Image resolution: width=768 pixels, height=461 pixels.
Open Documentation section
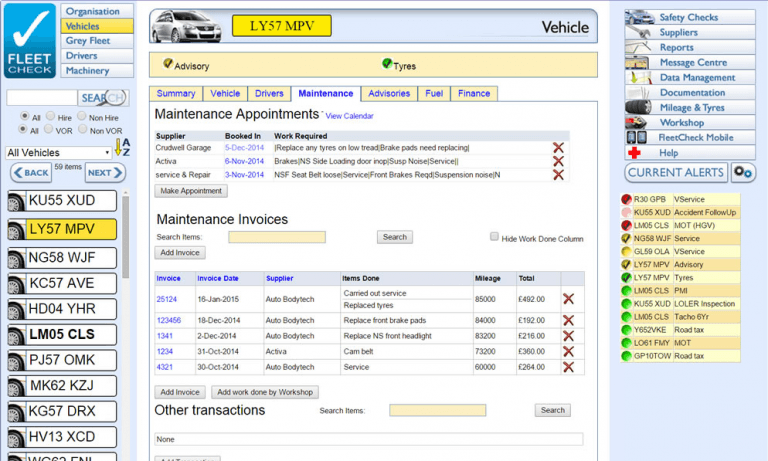coord(690,93)
